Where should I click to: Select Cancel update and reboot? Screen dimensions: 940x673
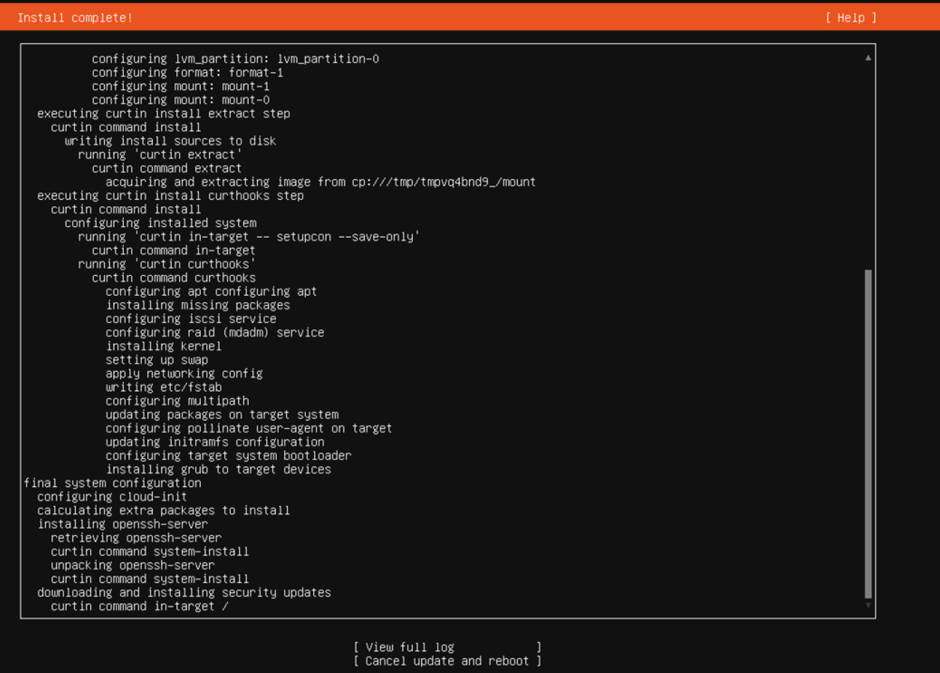click(447, 661)
